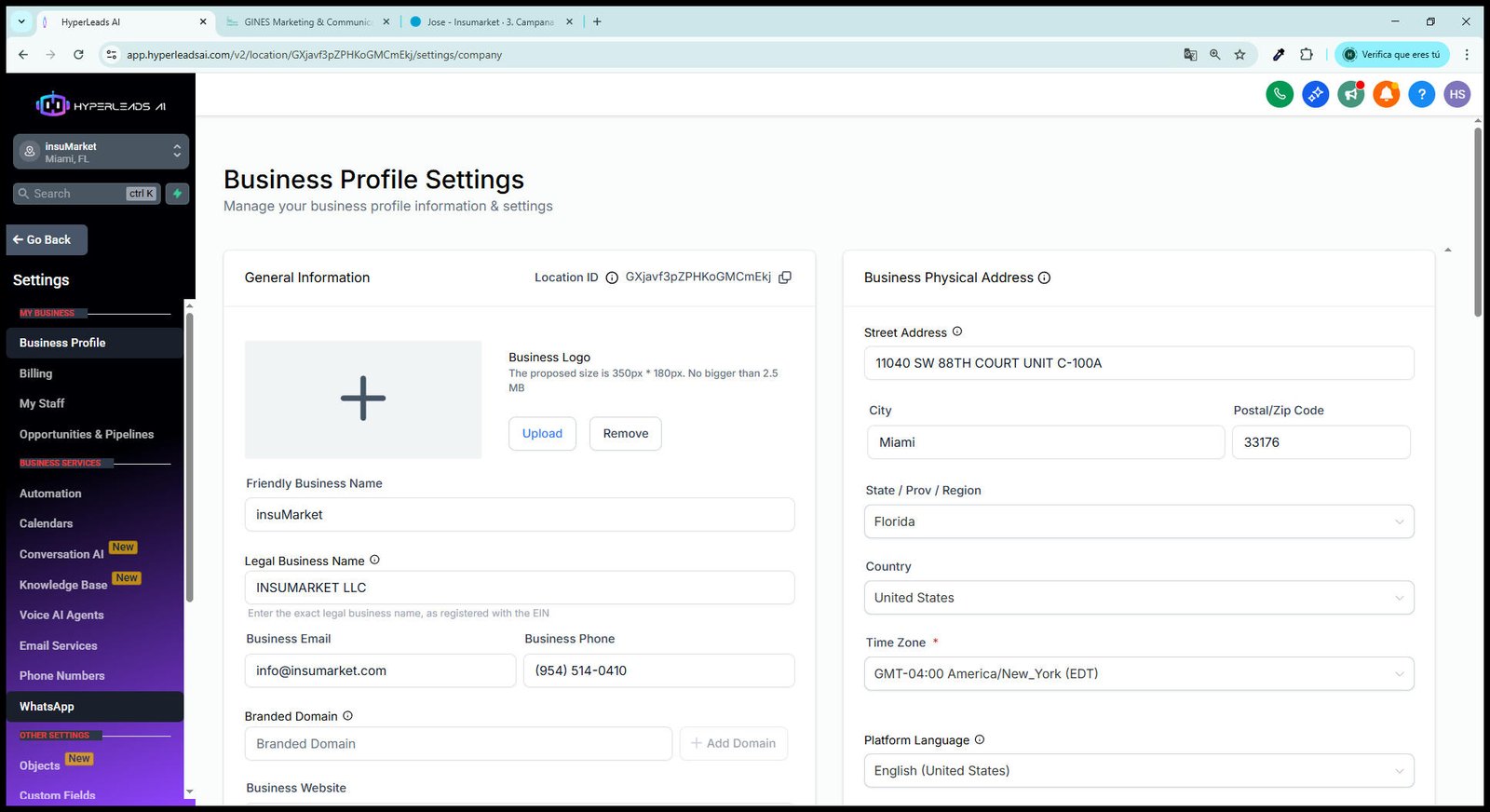Viewport: 1490px width, 812px height.
Task: Copy the Location ID with the copy icon
Action: (785, 277)
